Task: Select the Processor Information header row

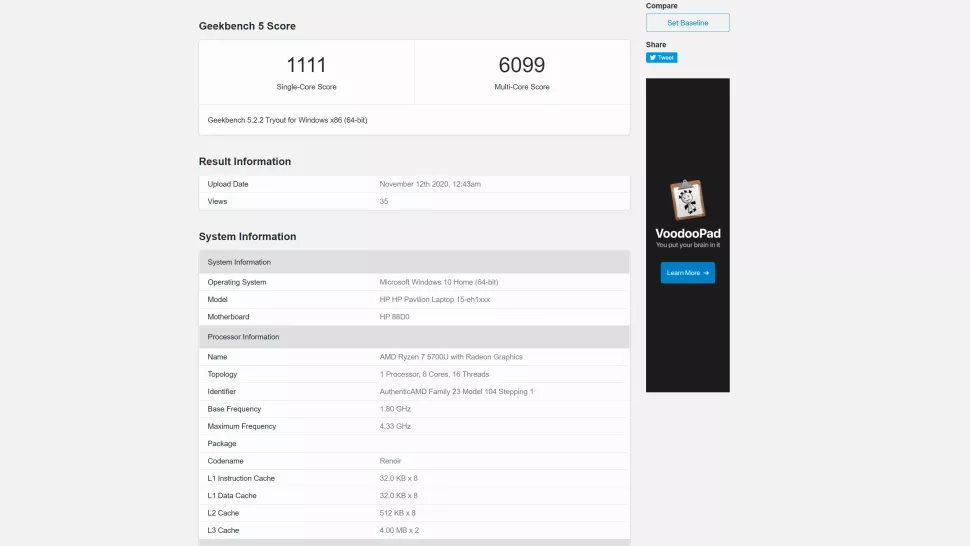Action: coord(414,337)
